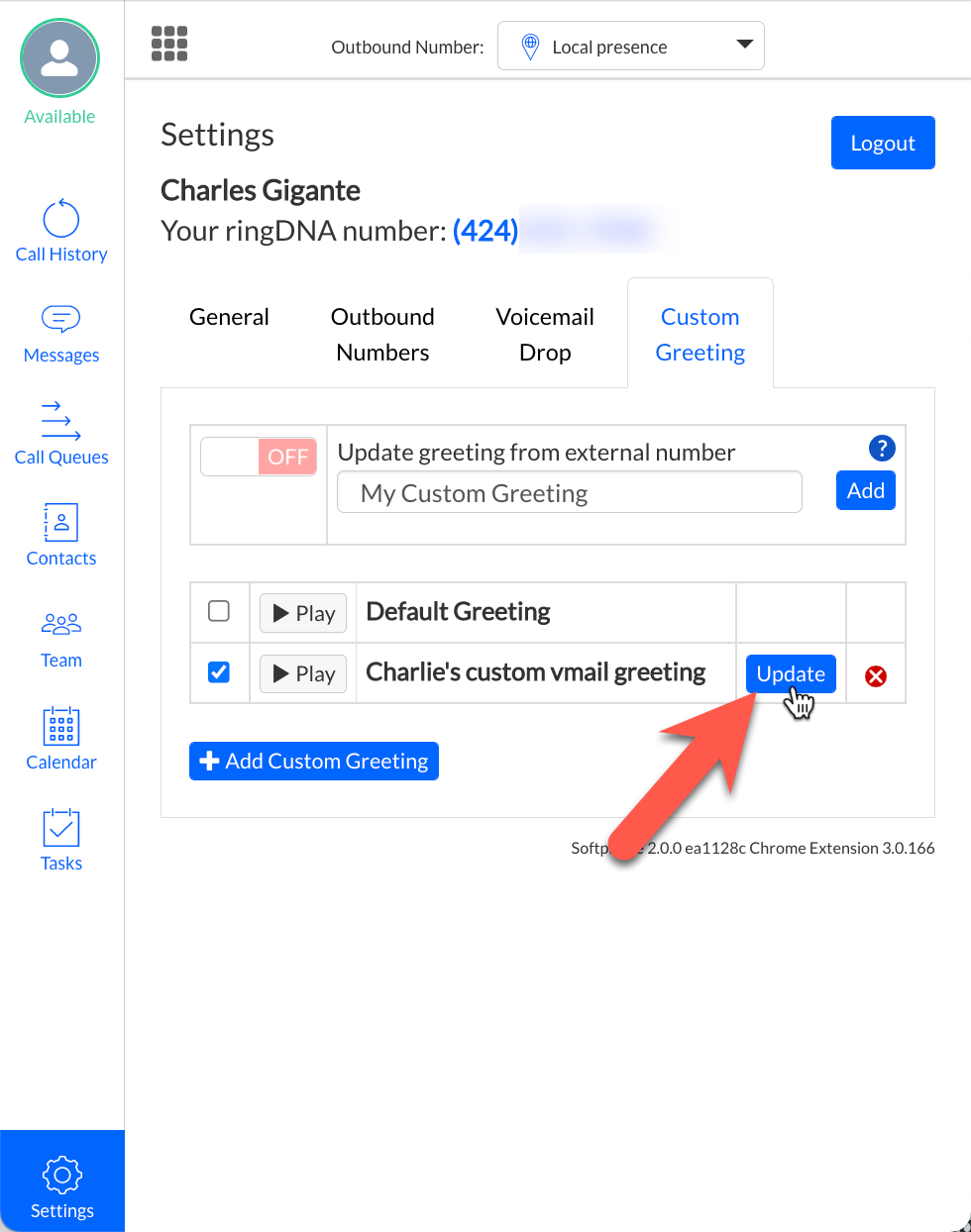Click the Available status avatar
The height and width of the screenshot is (1232, 971).
pyautogui.click(x=60, y=59)
